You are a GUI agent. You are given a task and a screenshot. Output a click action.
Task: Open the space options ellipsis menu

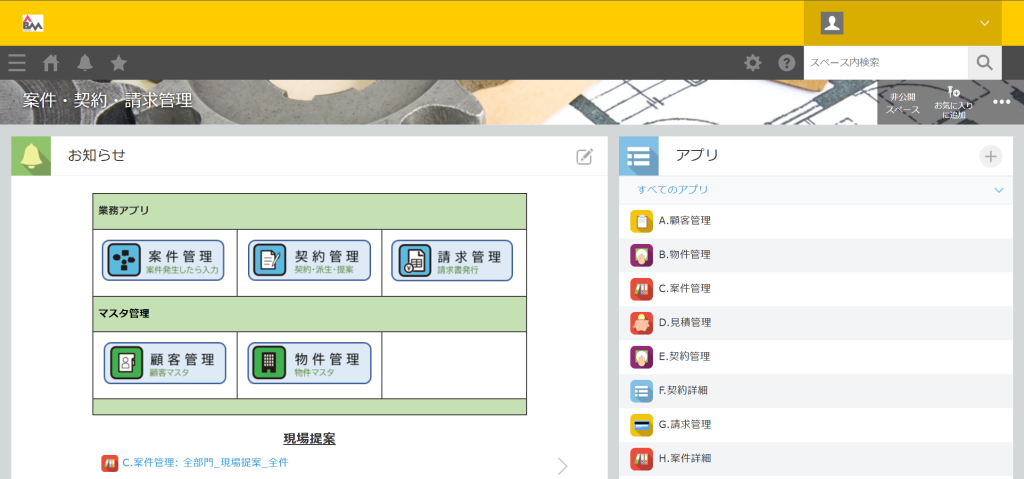point(1001,102)
